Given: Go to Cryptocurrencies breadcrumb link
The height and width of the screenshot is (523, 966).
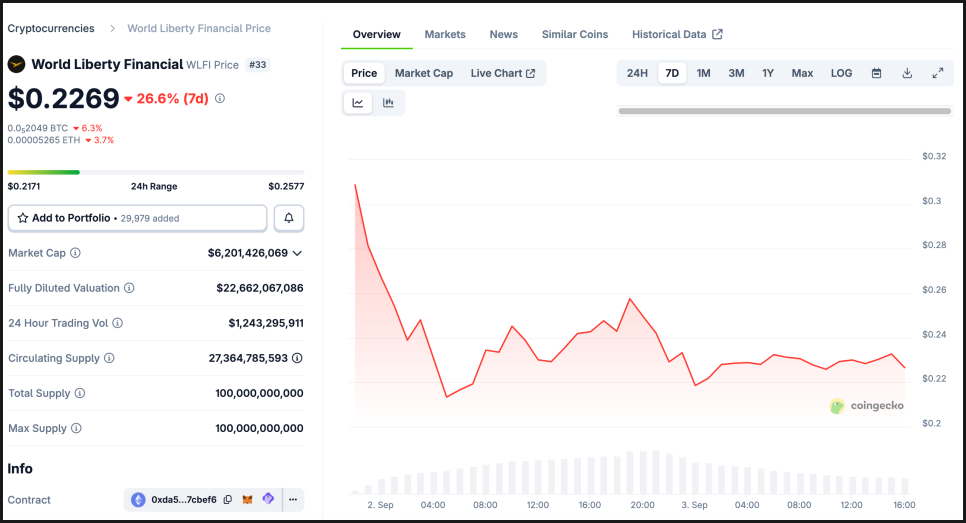Looking at the screenshot, I should (x=51, y=28).
